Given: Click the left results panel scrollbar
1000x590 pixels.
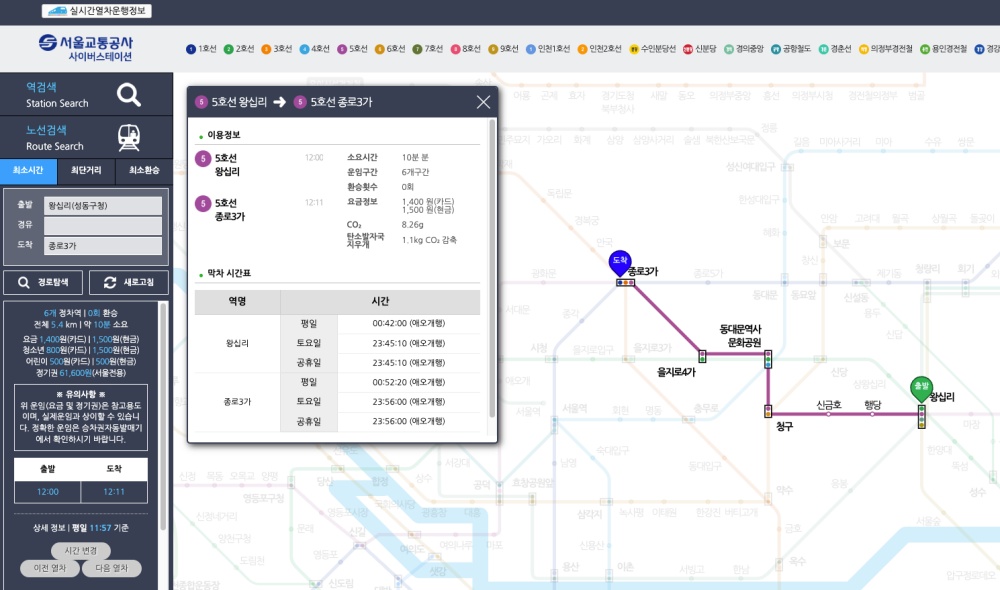Looking at the screenshot, I should click(163, 418).
